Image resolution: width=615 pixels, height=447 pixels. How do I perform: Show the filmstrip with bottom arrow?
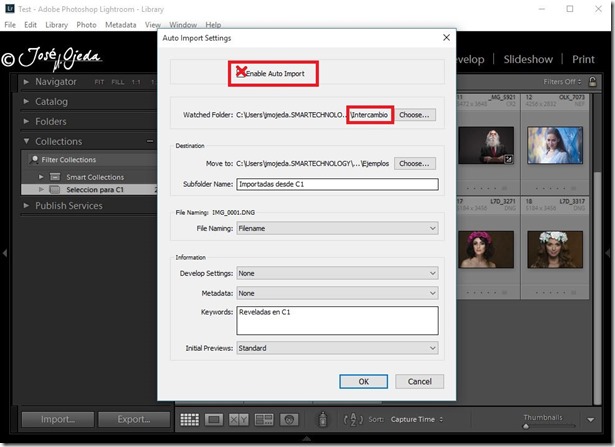[307, 438]
